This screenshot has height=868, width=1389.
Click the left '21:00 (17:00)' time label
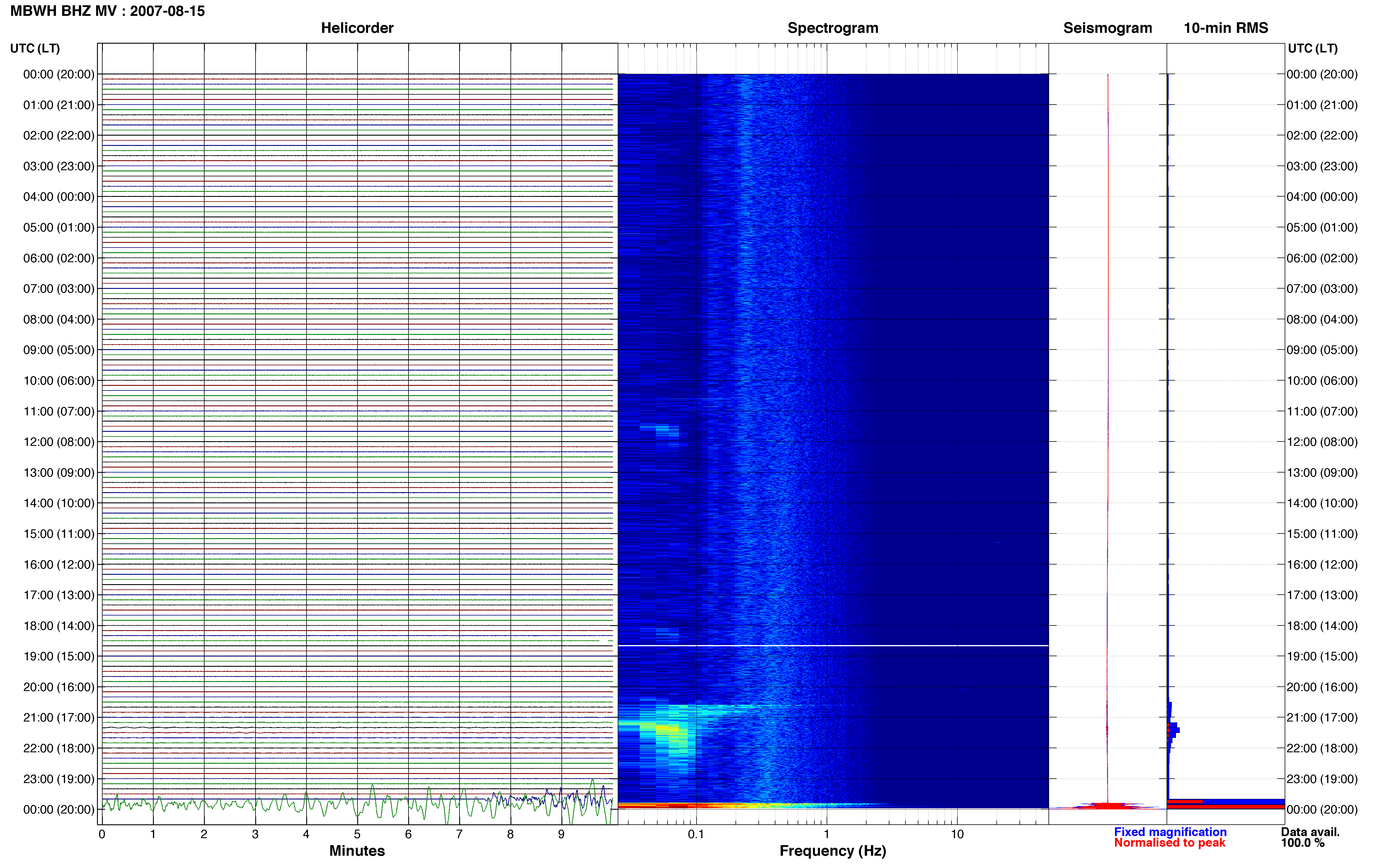coord(59,718)
